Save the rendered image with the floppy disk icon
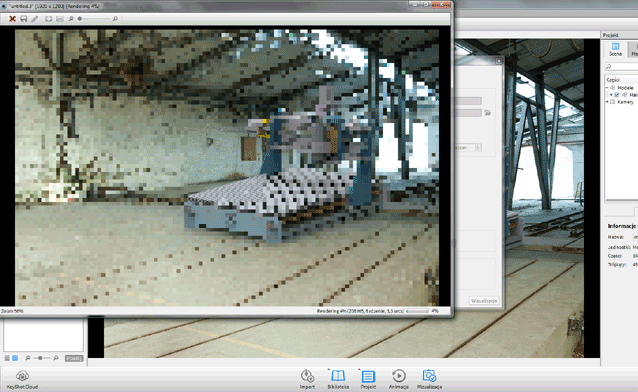The width and height of the screenshot is (638, 392). coord(24,19)
